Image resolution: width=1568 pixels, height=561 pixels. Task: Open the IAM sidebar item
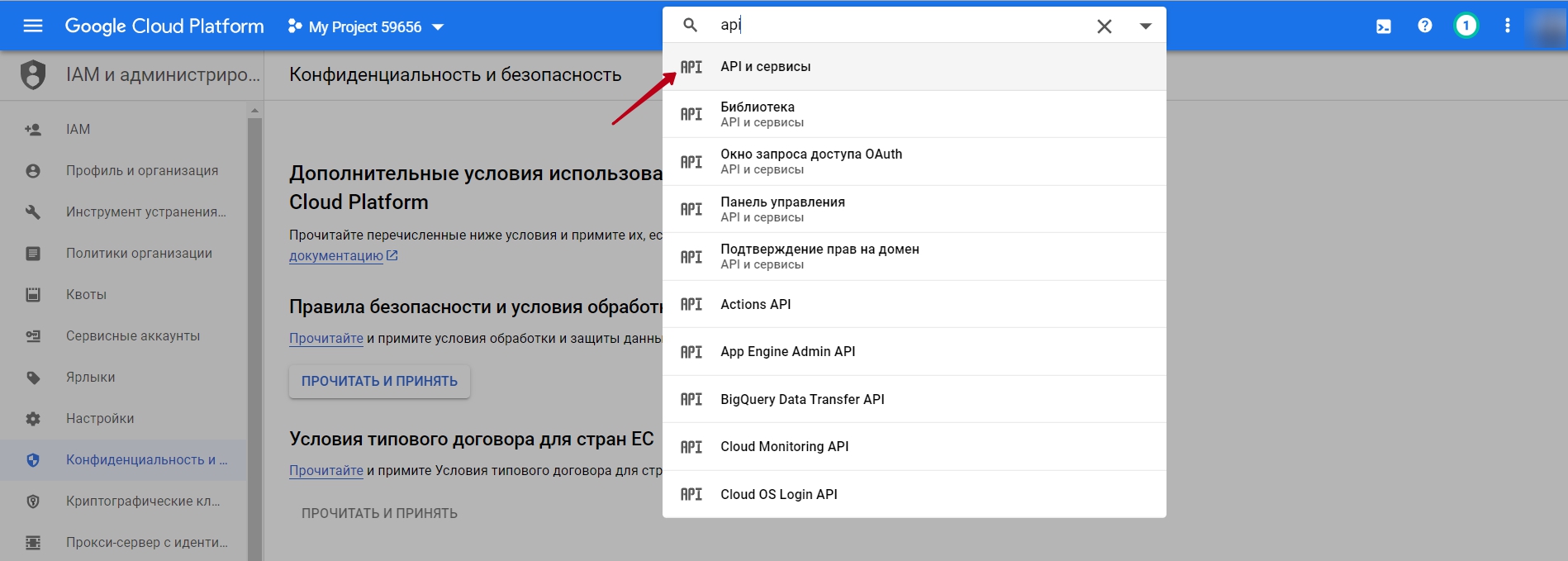(124, 129)
